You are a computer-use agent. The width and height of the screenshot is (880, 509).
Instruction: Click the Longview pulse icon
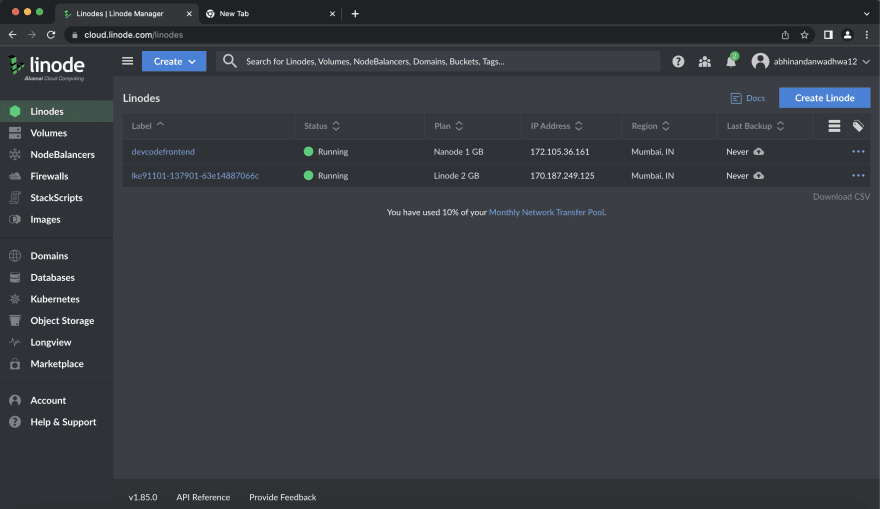pos(15,342)
